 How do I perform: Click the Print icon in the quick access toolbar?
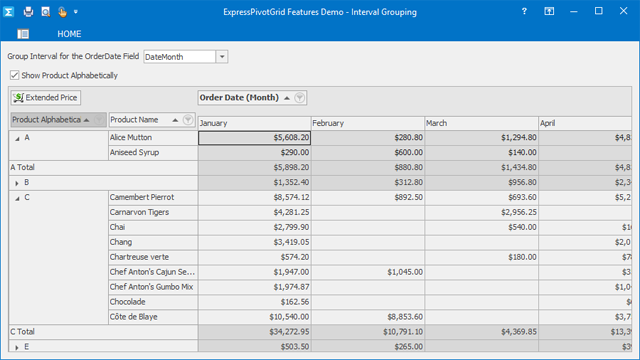coord(28,12)
